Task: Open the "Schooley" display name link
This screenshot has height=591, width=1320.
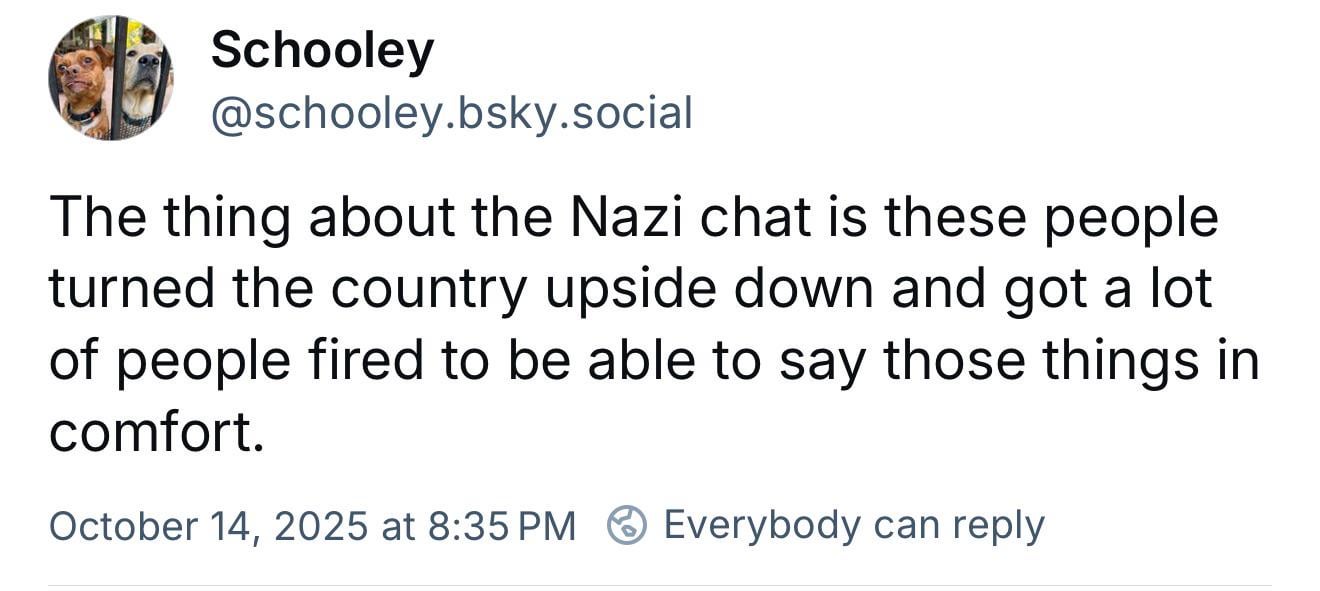Action: 322,50
